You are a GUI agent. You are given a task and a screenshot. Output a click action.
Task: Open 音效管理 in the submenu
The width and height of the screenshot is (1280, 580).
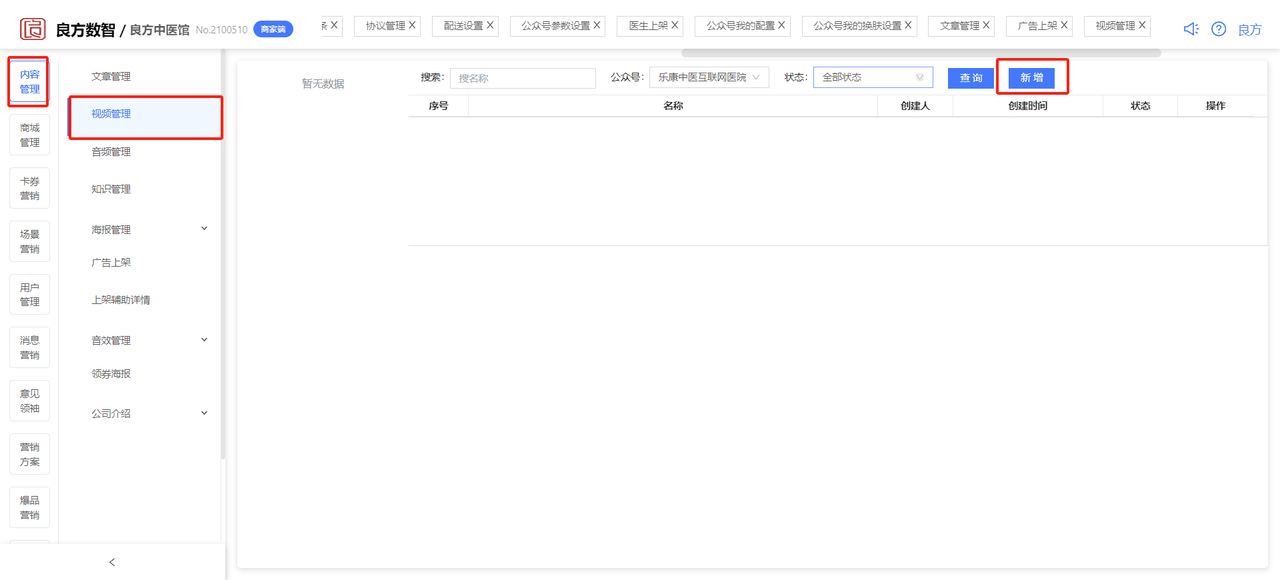(111, 340)
